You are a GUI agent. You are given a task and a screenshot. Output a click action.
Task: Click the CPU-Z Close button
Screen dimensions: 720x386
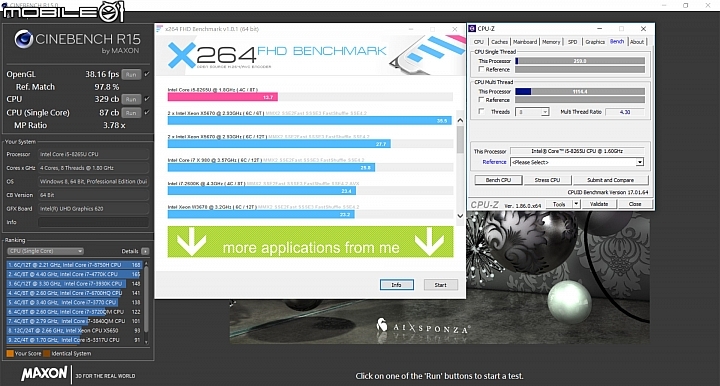[x=635, y=204]
